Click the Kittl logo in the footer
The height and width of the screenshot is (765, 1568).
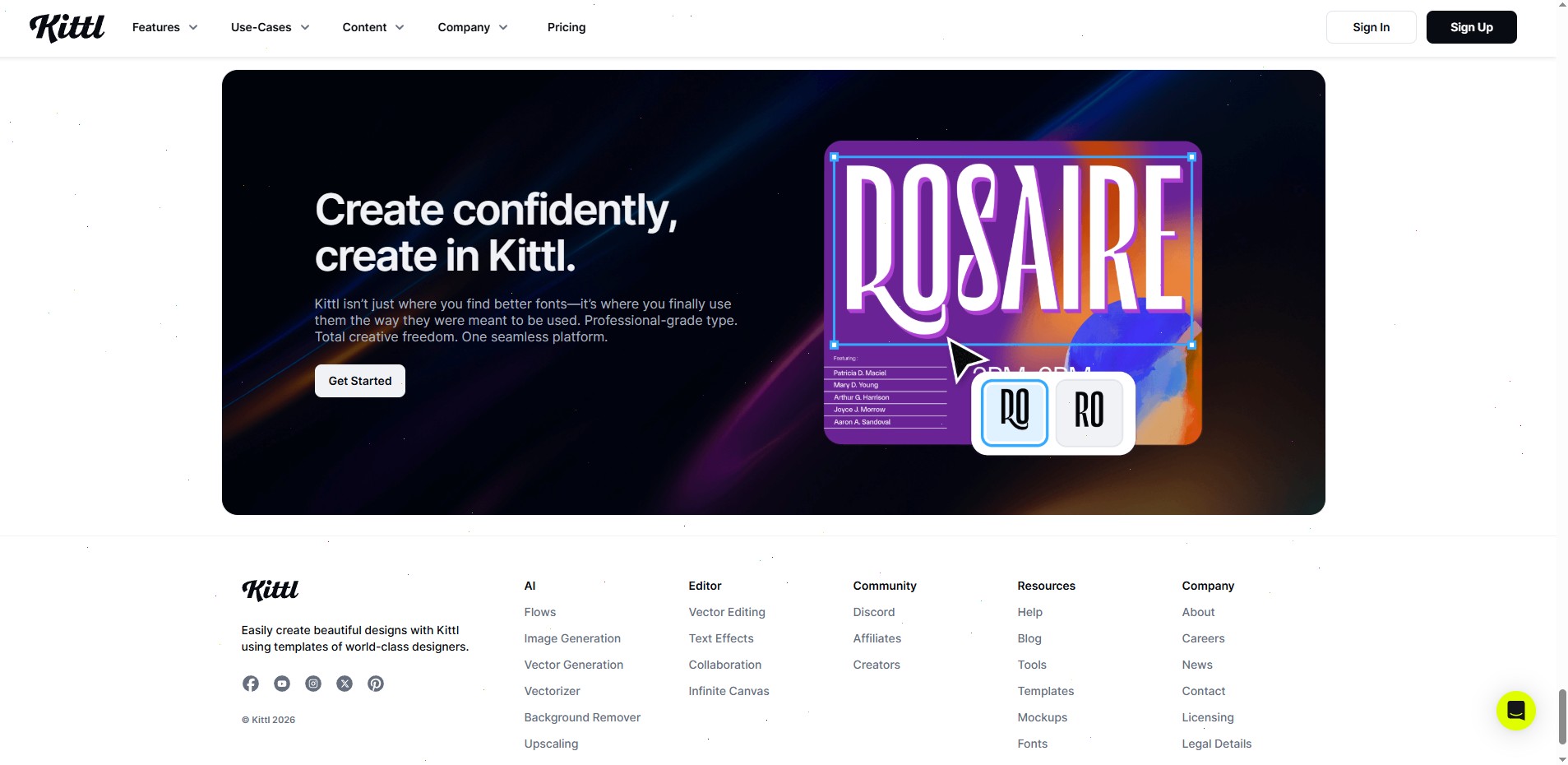[x=271, y=590]
